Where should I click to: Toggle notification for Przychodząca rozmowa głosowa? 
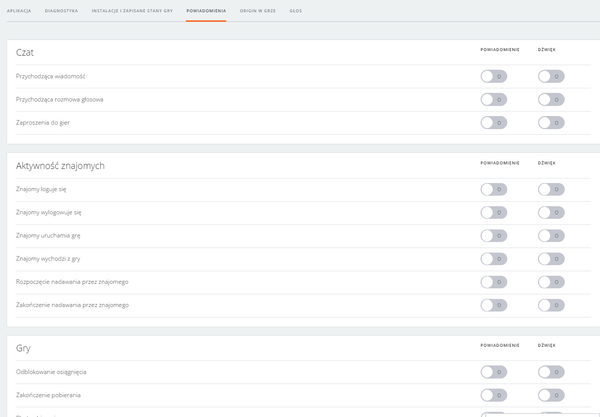click(493, 99)
